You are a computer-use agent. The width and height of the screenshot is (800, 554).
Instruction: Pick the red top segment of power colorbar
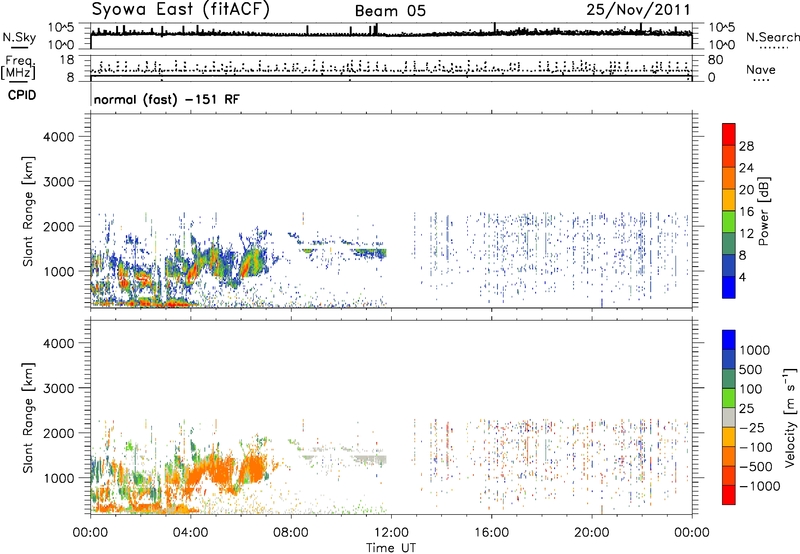point(729,135)
